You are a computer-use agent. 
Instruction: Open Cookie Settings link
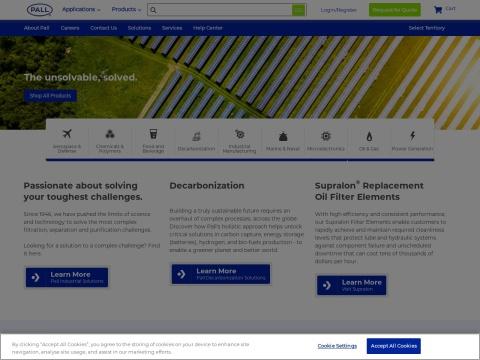337,346
